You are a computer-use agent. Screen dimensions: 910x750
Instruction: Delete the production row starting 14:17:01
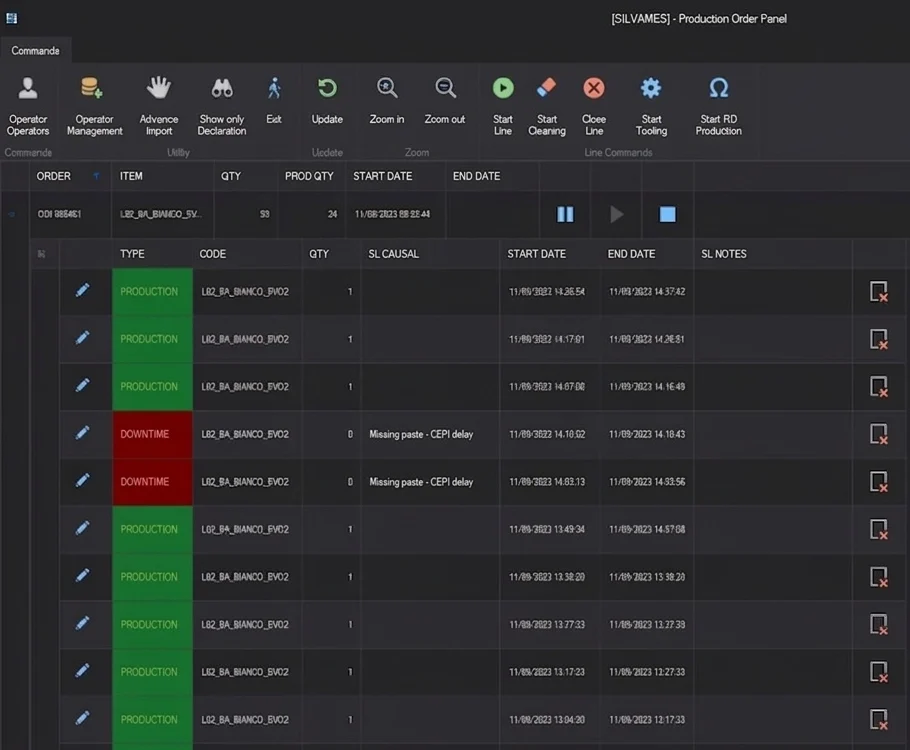pyautogui.click(x=879, y=339)
